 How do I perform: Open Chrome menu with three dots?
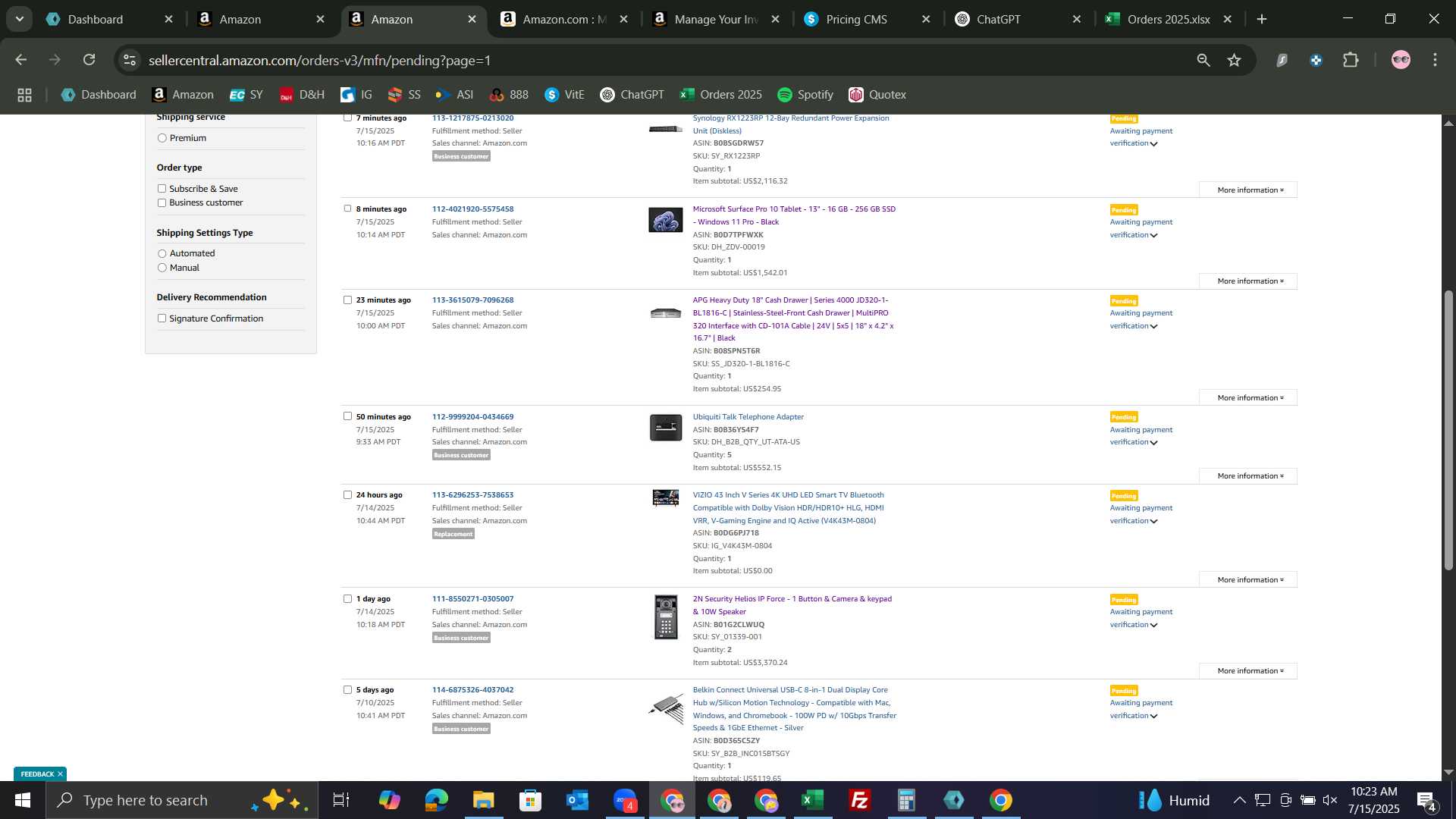coord(1435,60)
